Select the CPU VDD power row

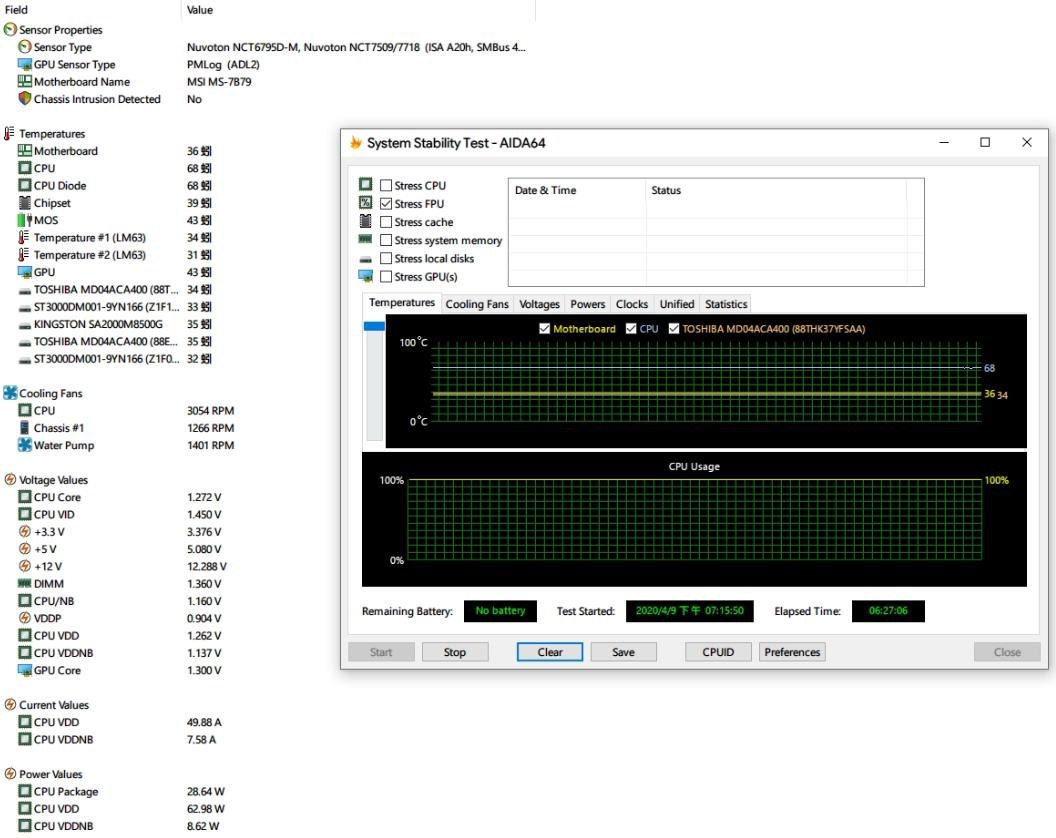click(x=121, y=809)
